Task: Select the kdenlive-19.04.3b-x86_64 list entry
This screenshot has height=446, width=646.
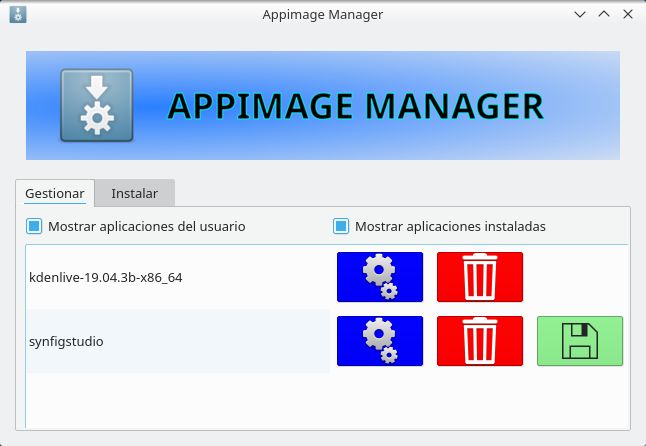Action: (105, 277)
